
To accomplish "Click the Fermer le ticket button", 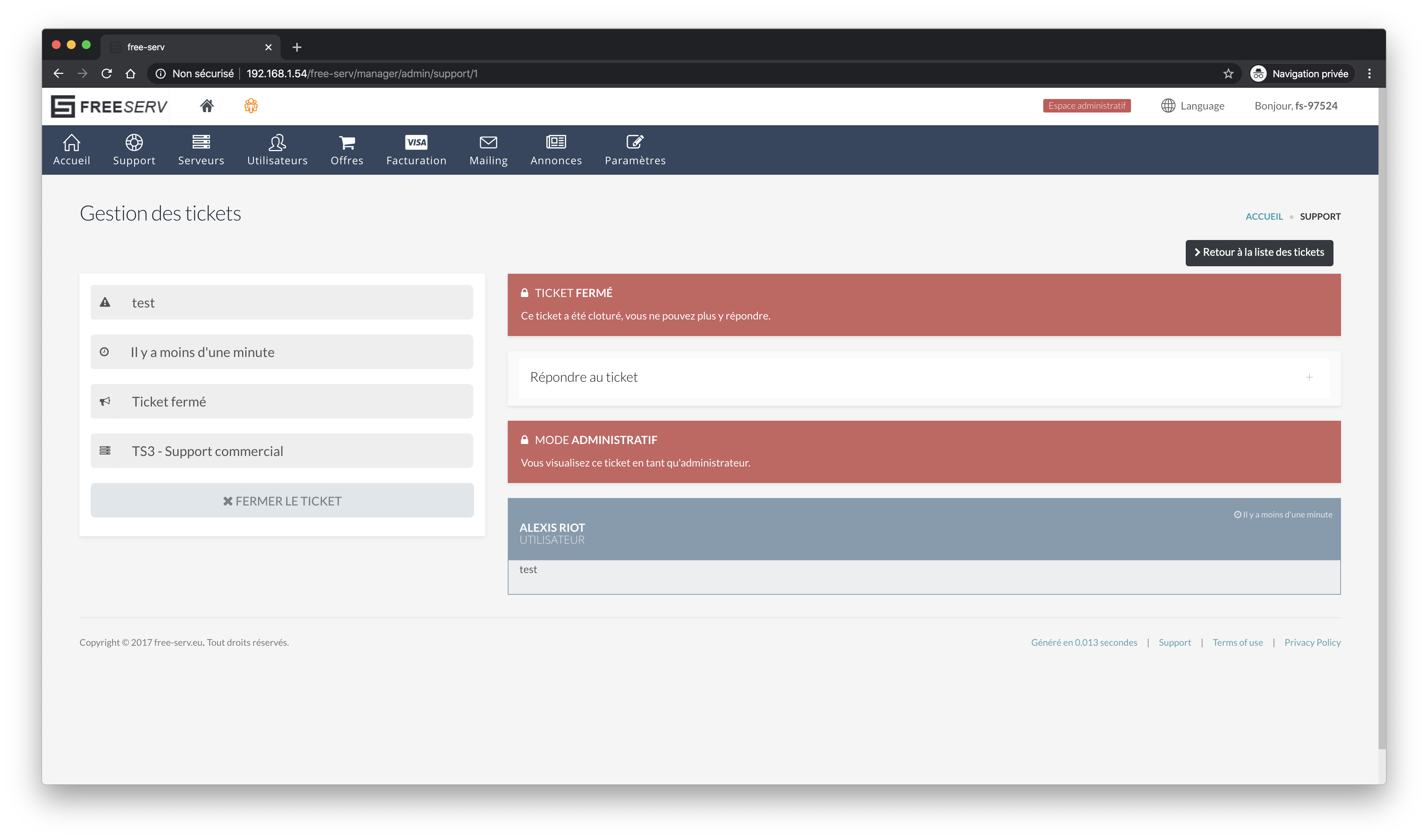I will [x=282, y=501].
